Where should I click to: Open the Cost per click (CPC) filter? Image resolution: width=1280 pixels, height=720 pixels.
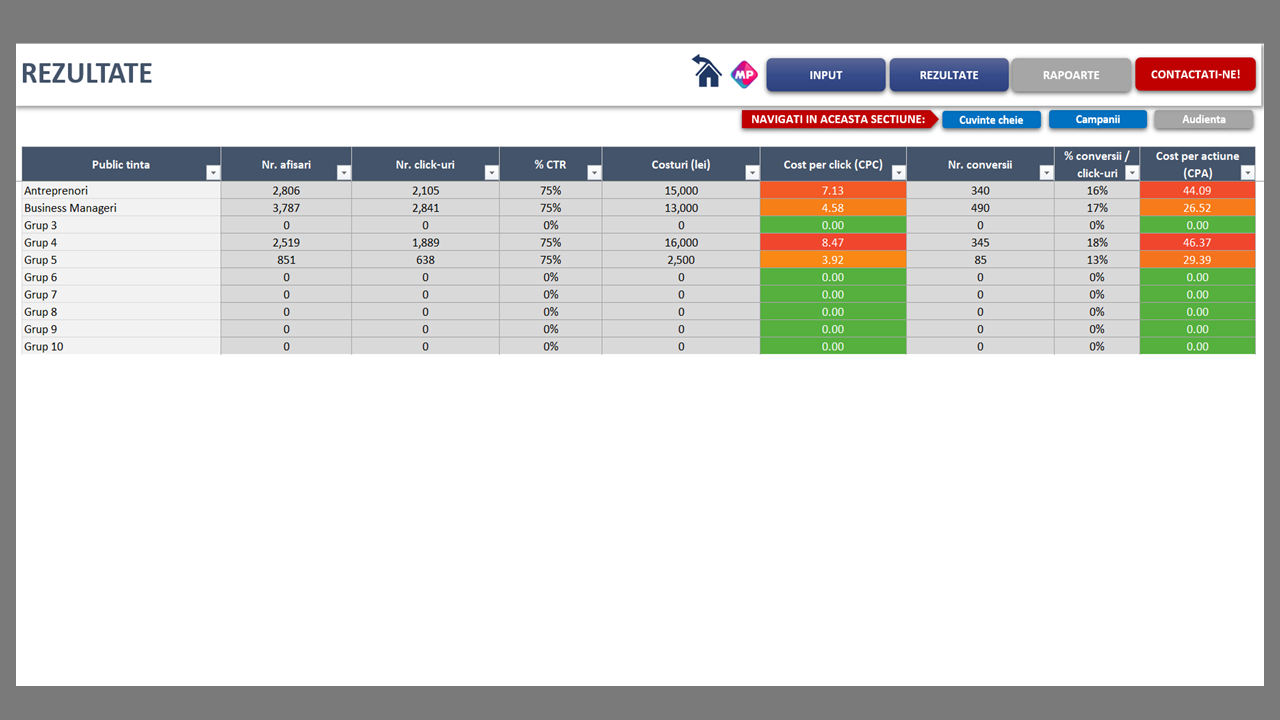coord(898,173)
